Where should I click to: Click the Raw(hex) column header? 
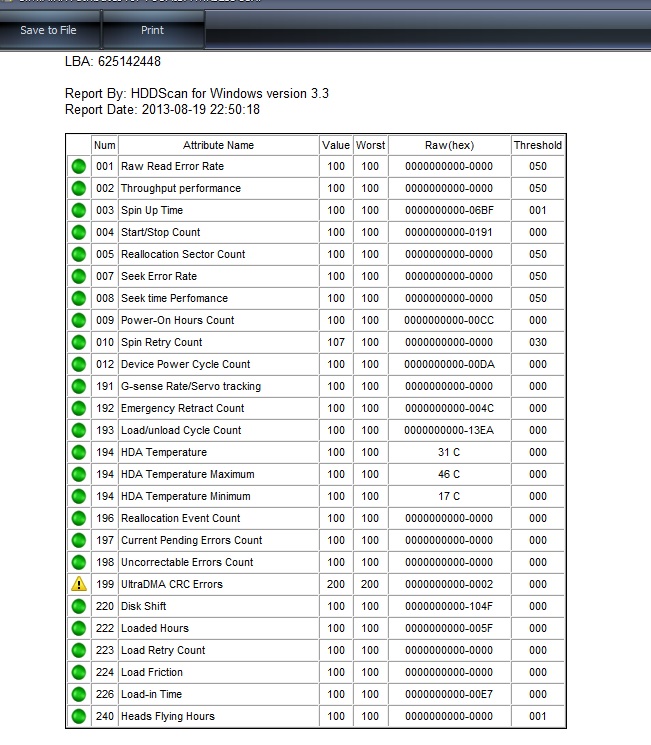click(x=450, y=145)
